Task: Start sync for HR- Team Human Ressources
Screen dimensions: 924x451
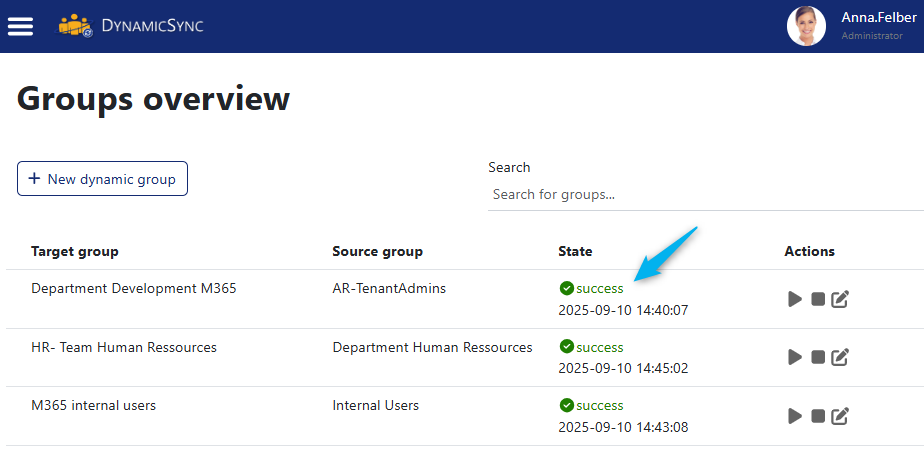Action: pos(795,357)
